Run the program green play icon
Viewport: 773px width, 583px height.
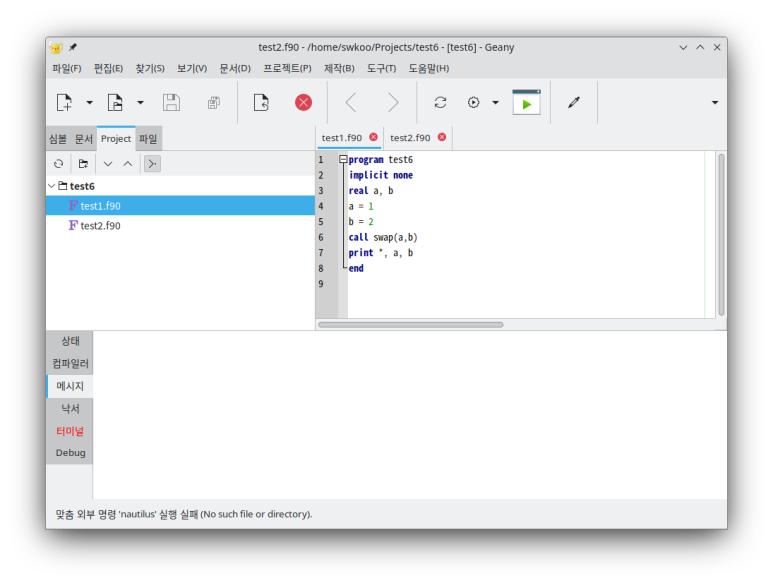(527, 103)
